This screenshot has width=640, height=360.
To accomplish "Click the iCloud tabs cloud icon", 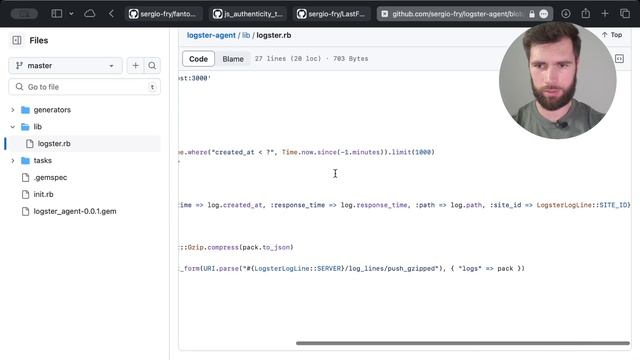I will tap(89, 13).
